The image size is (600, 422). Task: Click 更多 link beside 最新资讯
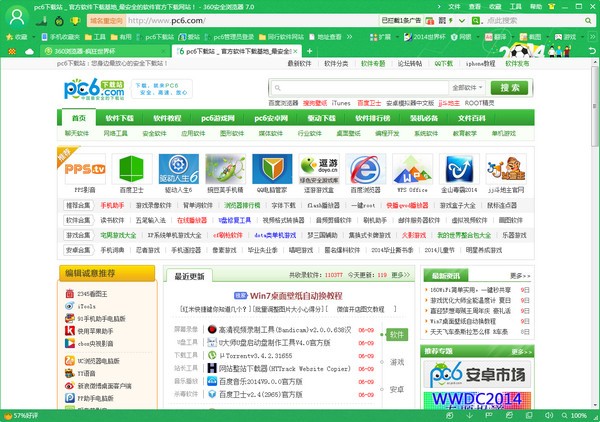coord(520,275)
